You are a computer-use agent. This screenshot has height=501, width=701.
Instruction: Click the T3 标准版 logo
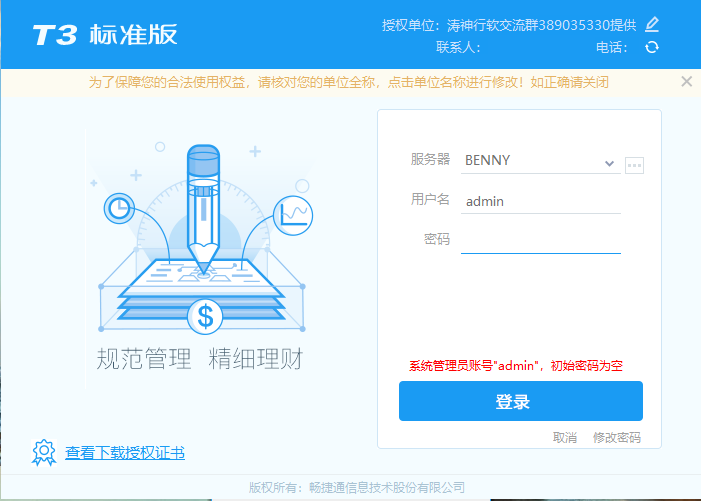[x=104, y=34]
